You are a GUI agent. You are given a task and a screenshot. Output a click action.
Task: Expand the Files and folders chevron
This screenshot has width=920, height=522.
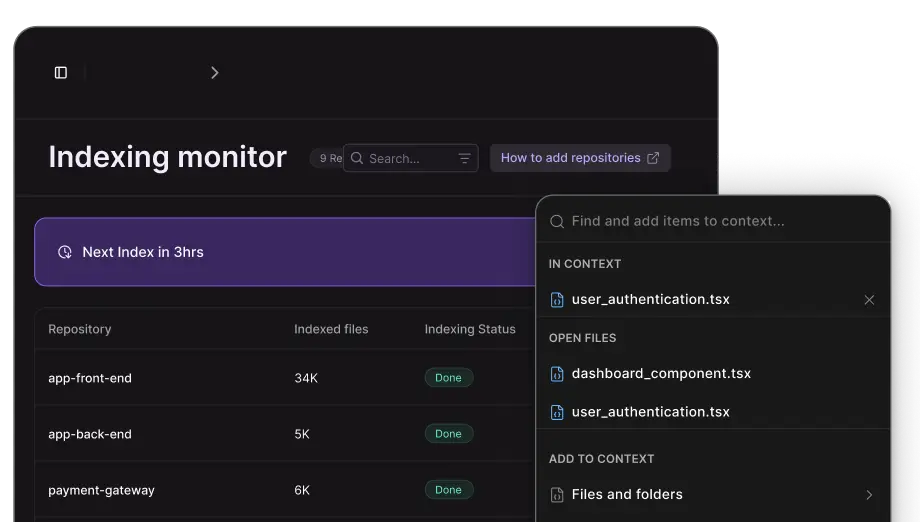click(x=868, y=495)
